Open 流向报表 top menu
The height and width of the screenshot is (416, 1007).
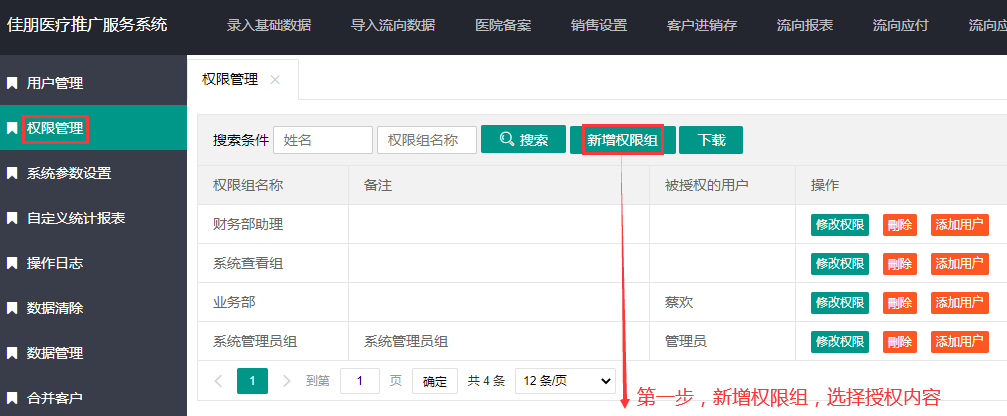[x=805, y=26]
